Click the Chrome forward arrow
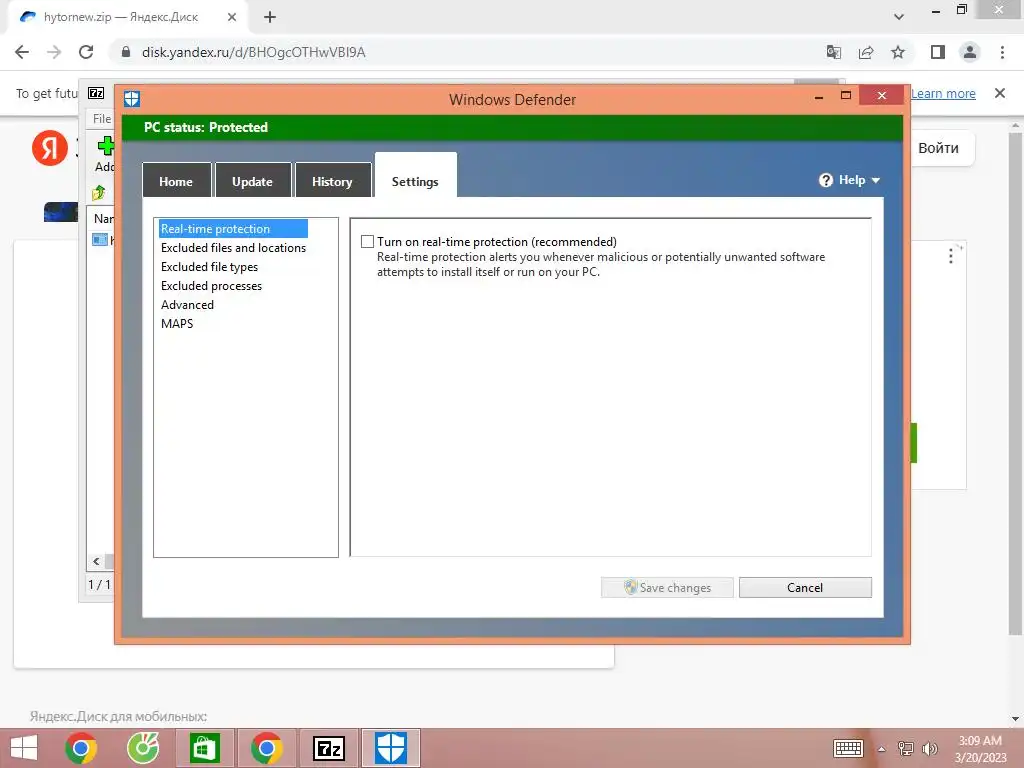This screenshot has height=768, width=1024. [x=54, y=52]
